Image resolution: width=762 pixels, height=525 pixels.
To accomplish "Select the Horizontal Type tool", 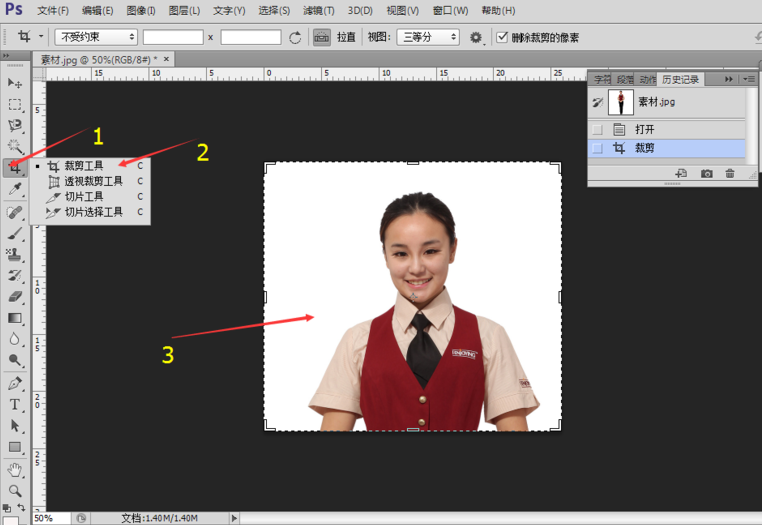I will (x=15, y=404).
